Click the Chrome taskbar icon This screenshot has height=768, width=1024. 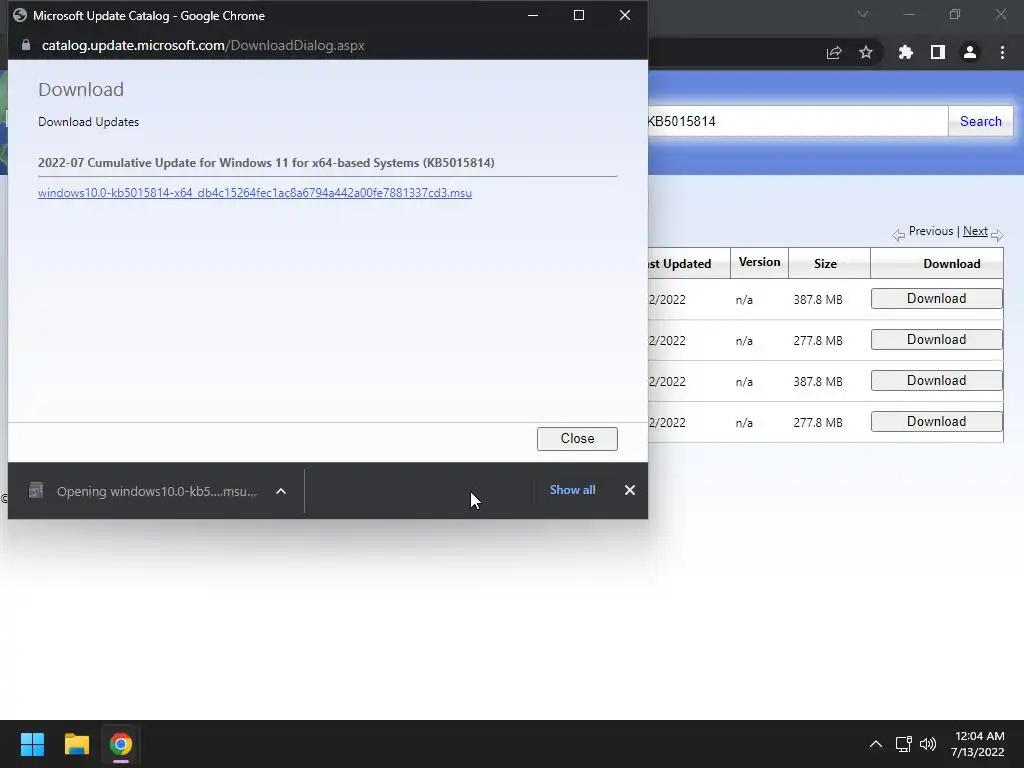click(x=121, y=744)
